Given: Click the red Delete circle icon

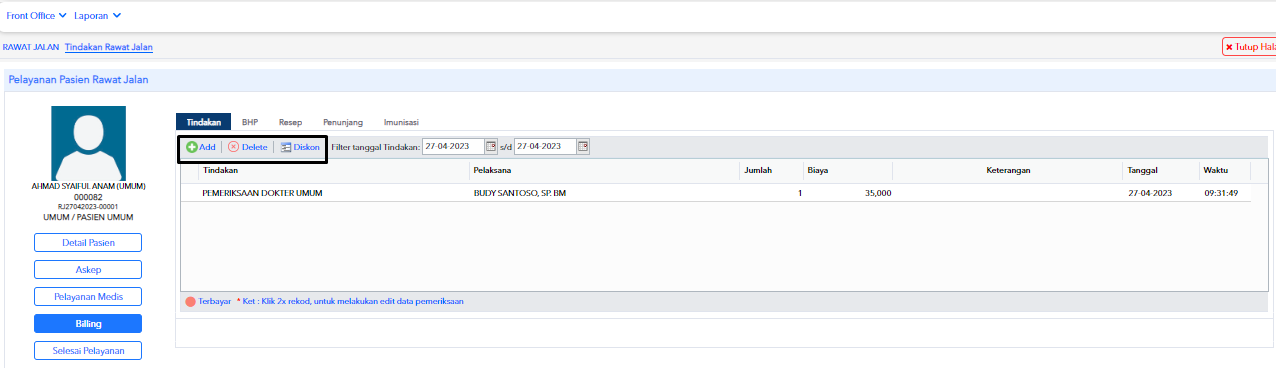Looking at the screenshot, I should tap(234, 147).
